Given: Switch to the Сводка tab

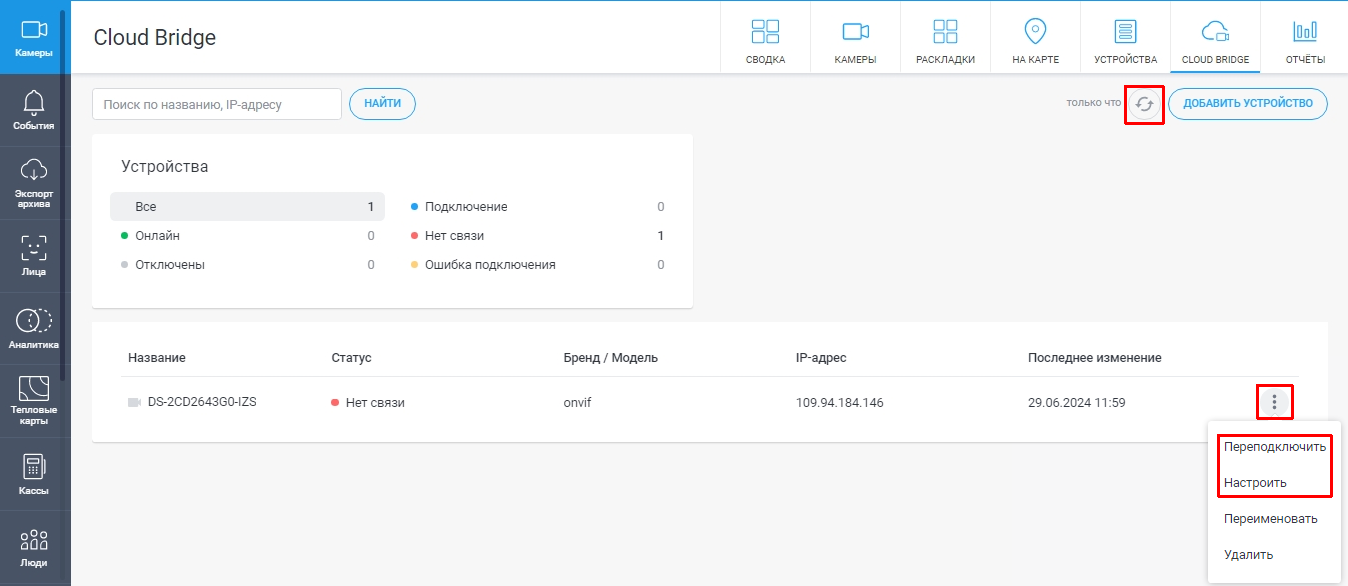Looking at the screenshot, I should coord(765,40).
